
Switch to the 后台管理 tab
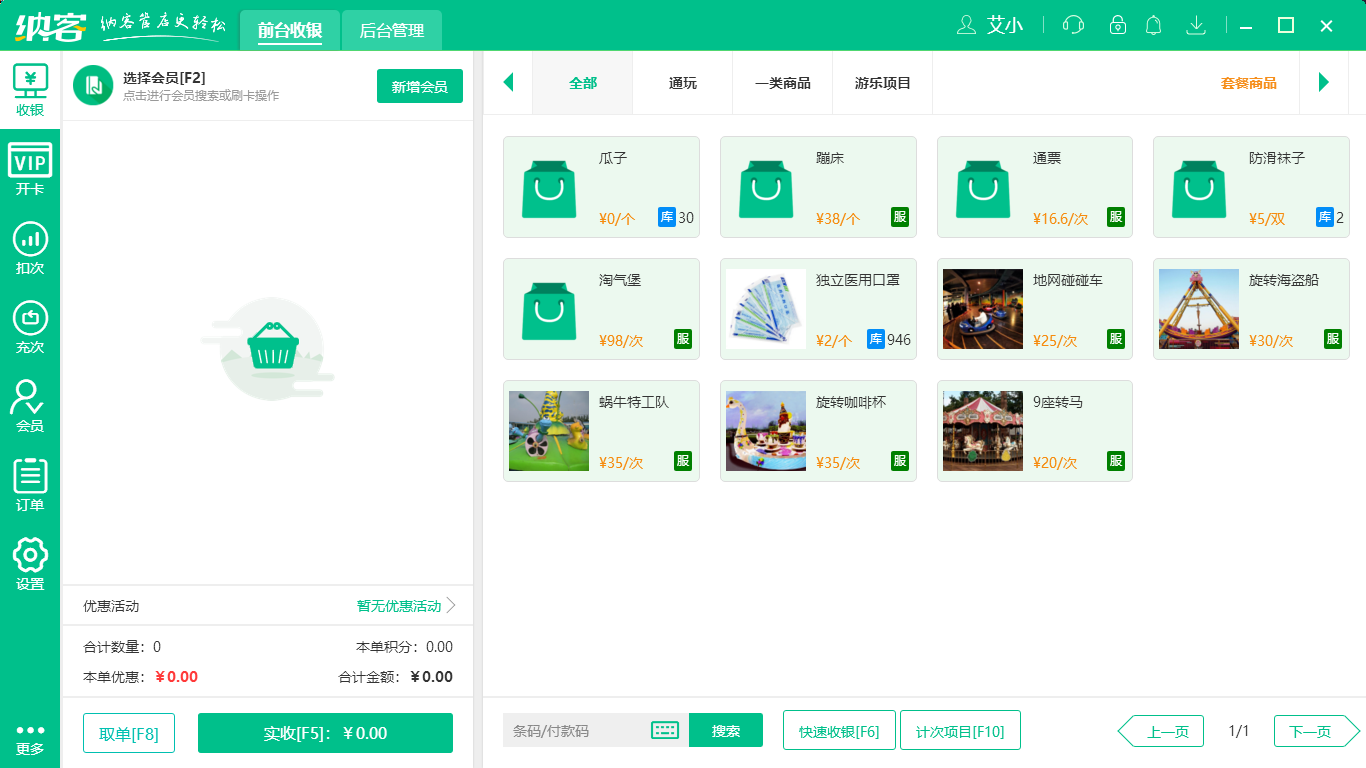(x=391, y=30)
